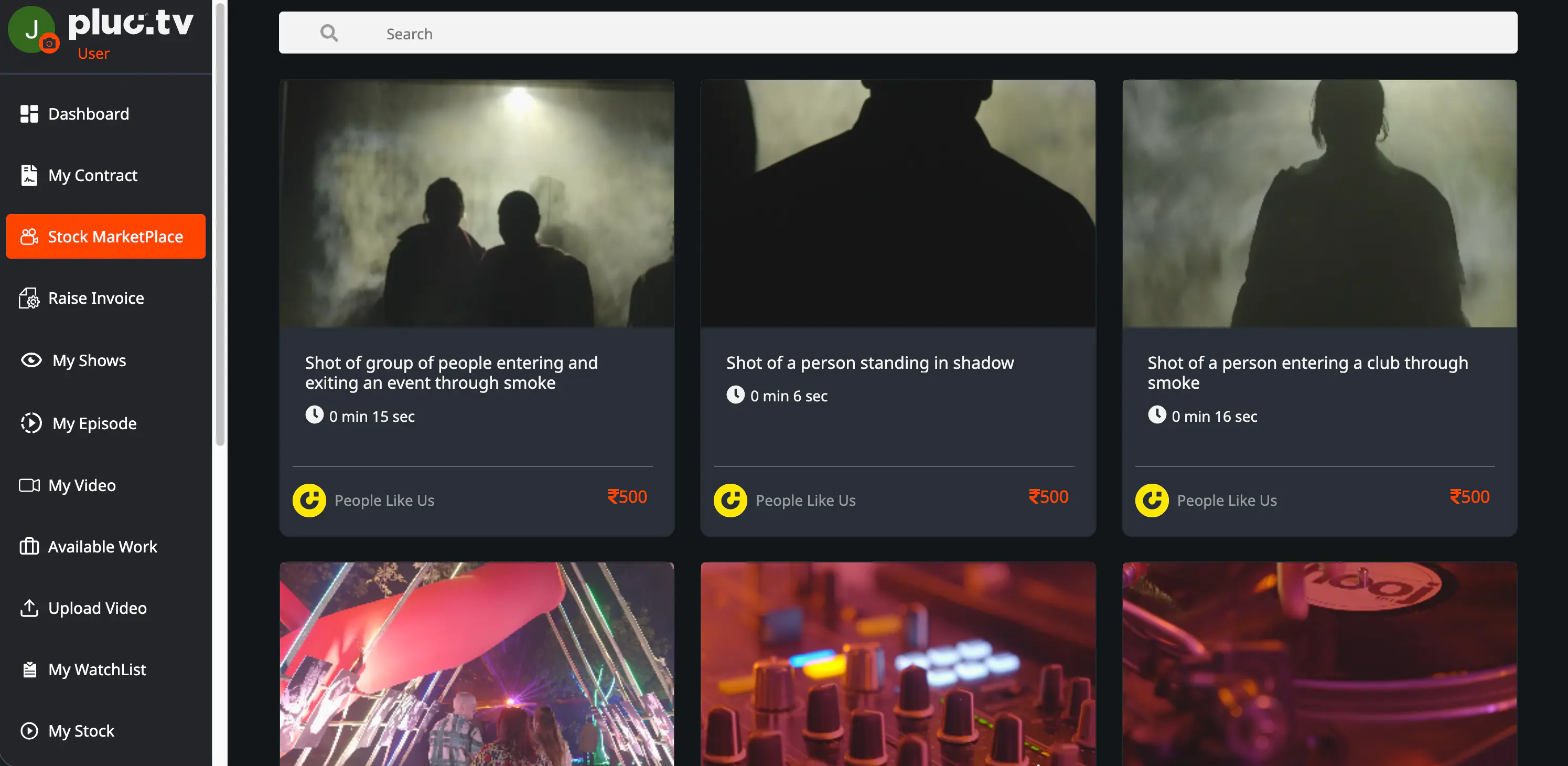1568x766 pixels.
Task: Click the ₹500 price on the shadow card
Action: (1048, 497)
